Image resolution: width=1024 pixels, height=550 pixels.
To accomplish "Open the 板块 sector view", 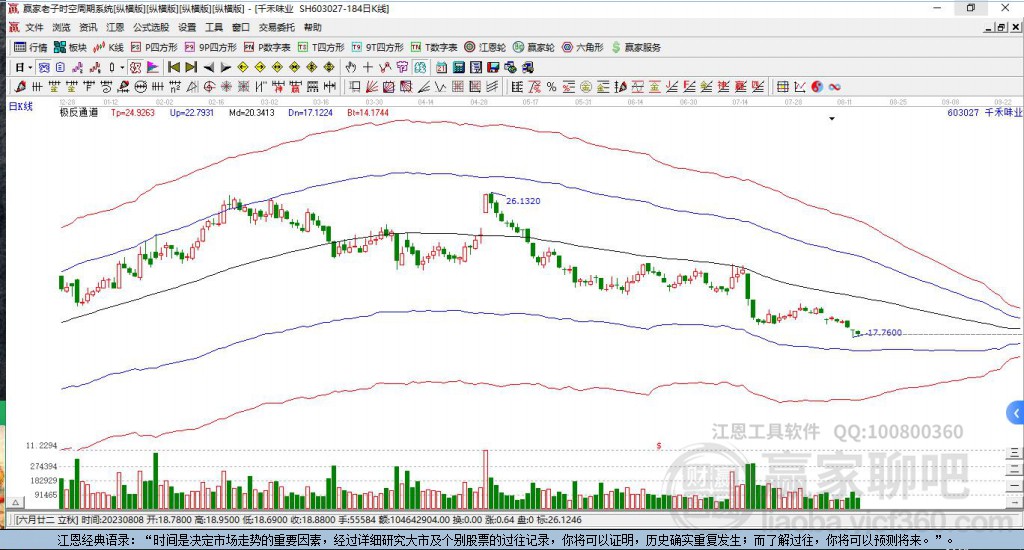I will pos(71,47).
